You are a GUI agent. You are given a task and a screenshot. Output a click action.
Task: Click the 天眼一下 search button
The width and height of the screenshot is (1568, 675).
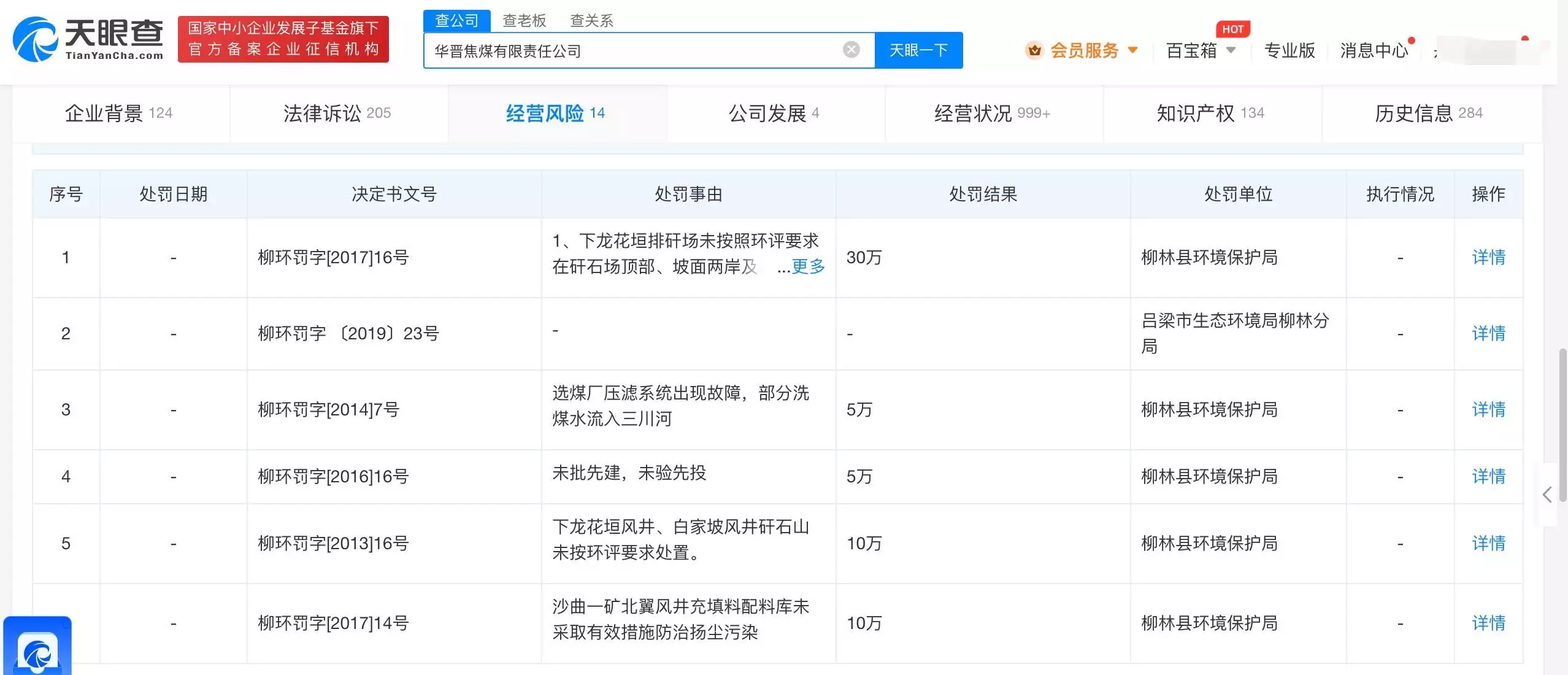tap(918, 50)
